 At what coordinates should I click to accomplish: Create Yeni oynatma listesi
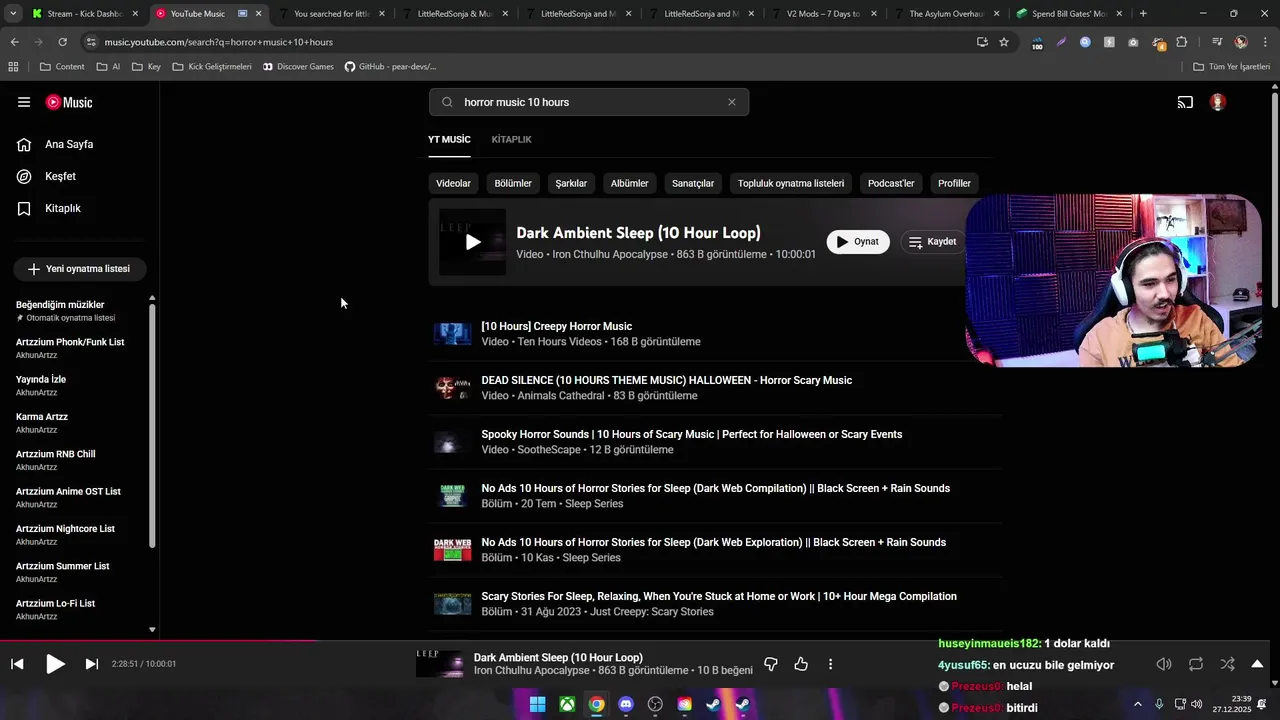pos(79,269)
